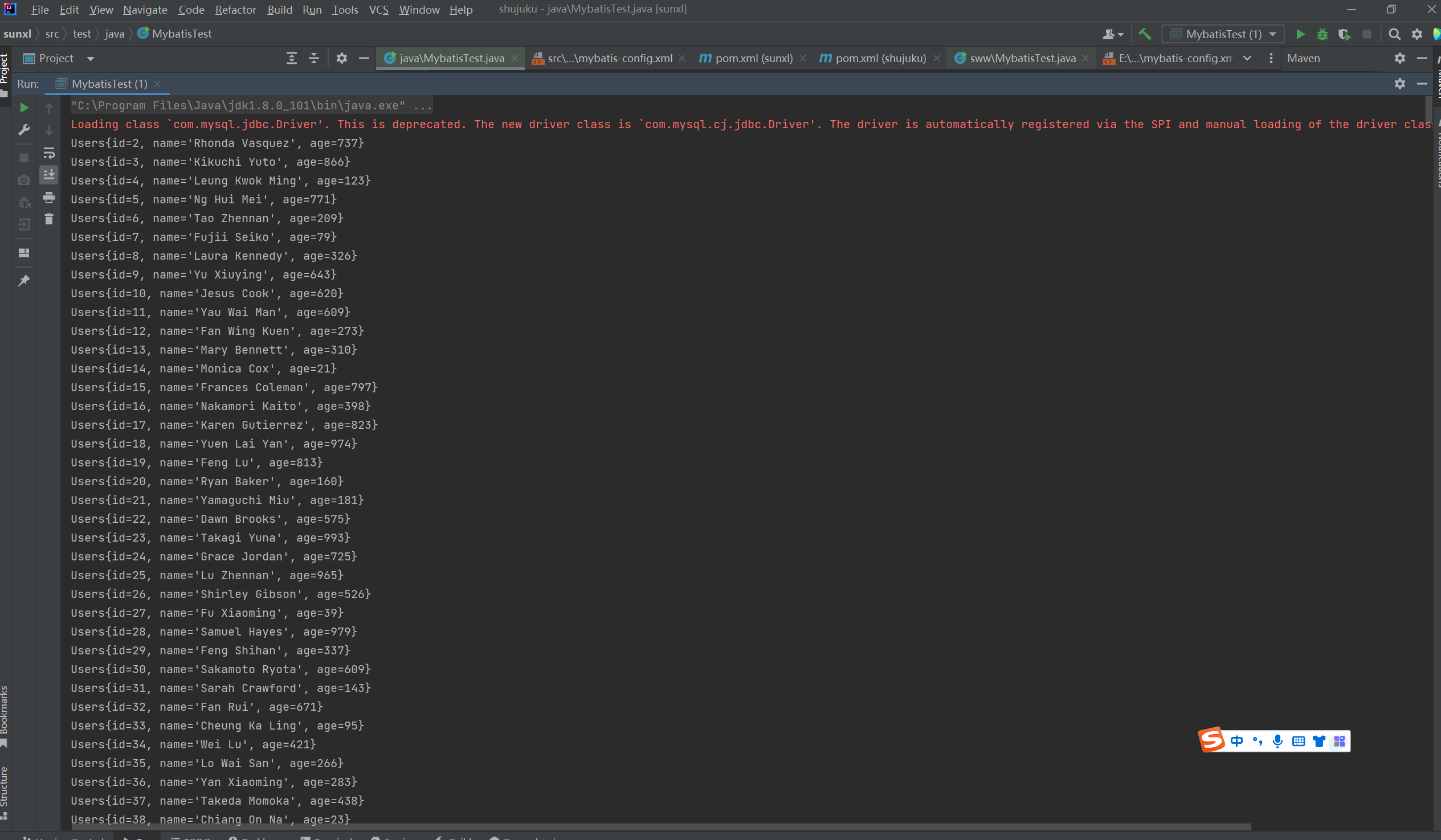Open the MybatisTest (1) run configuration dropdown

click(x=1223, y=34)
